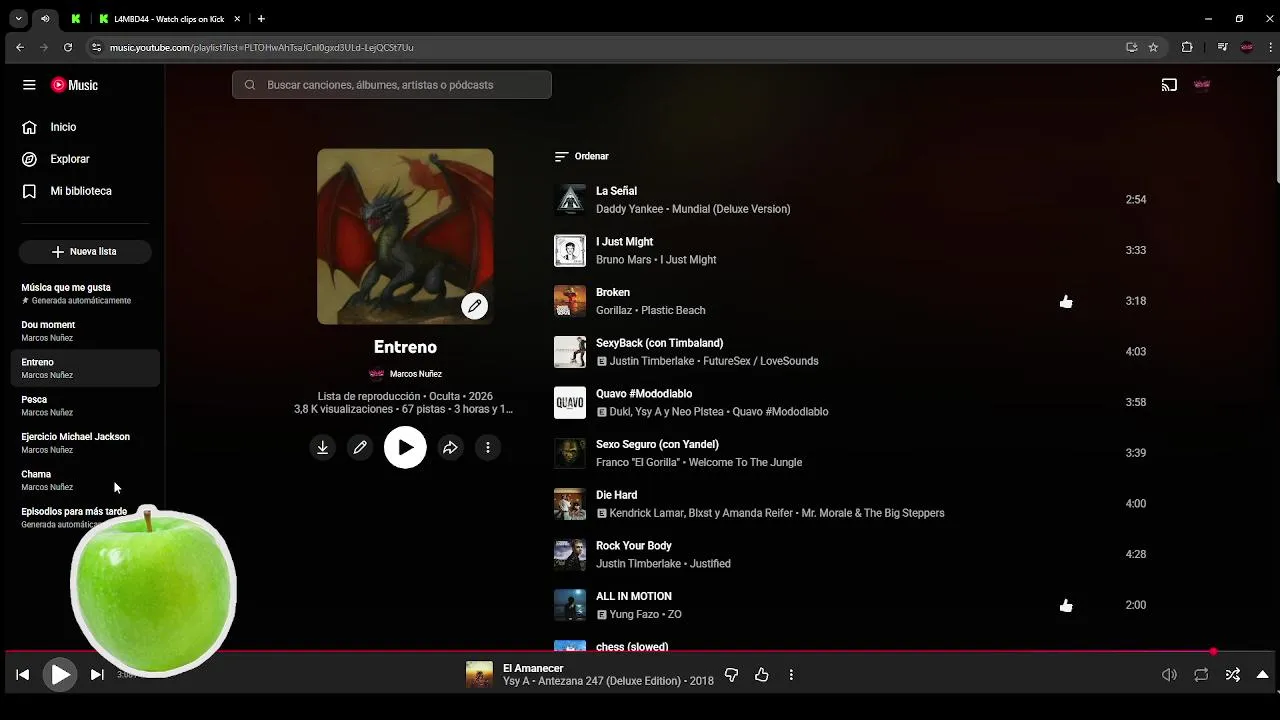Screen dimensions: 1280x720
Task: Go back in browser history
Action: [x=20, y=47]
